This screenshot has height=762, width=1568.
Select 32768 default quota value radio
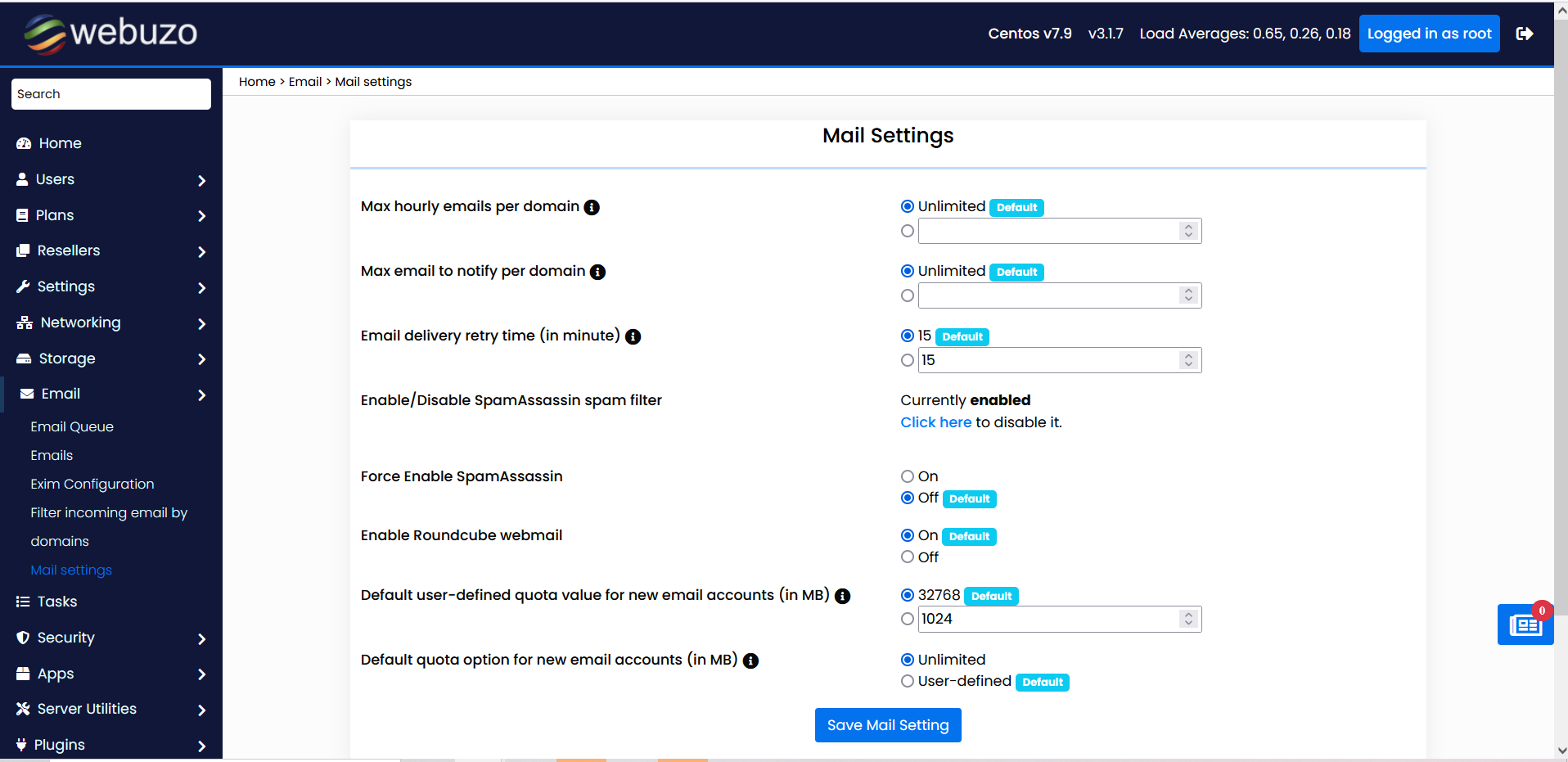click(x=908, y=595)
